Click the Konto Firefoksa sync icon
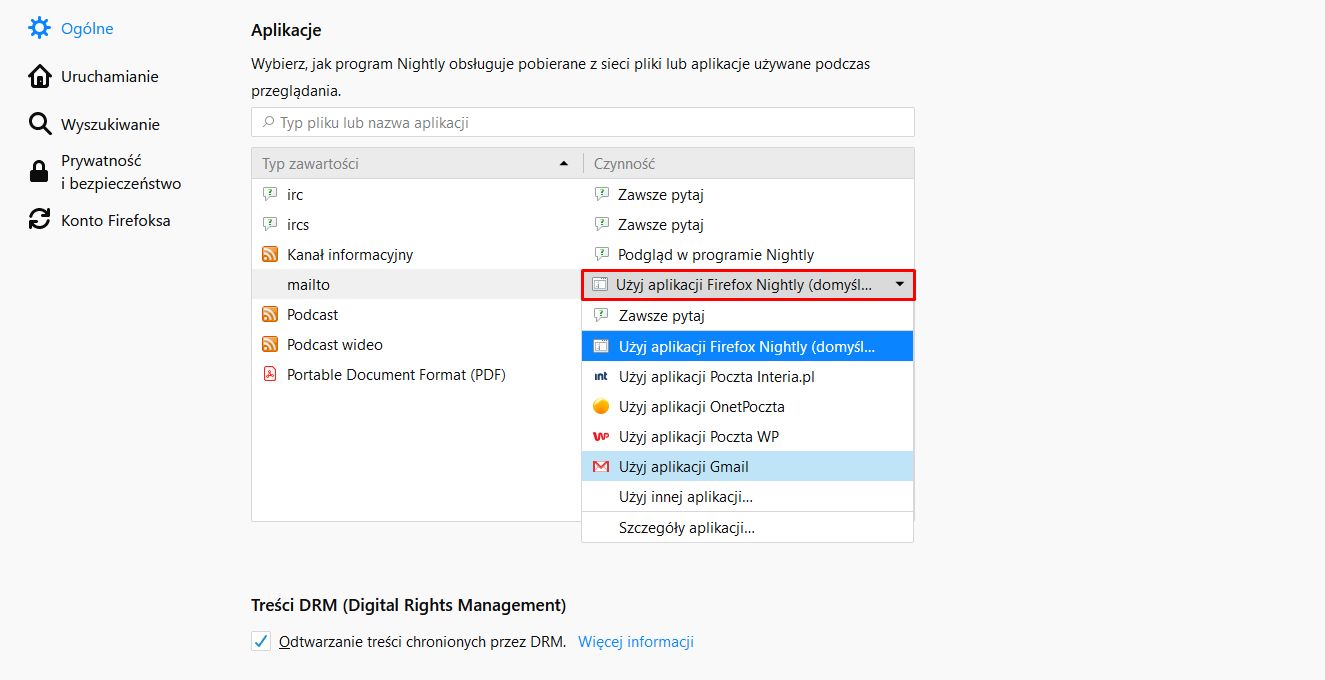The width and height of the screenshot is (1325, 680). click(39, 220)
